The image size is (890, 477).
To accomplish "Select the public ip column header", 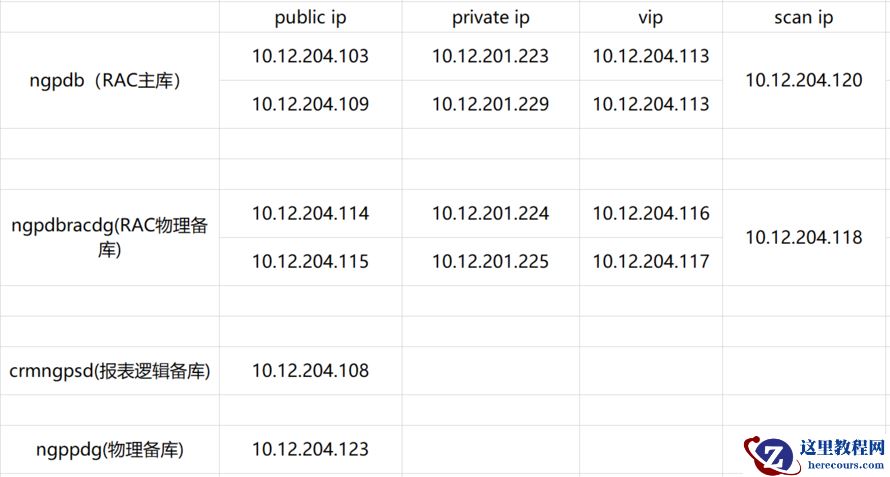I will pos(310,18).
